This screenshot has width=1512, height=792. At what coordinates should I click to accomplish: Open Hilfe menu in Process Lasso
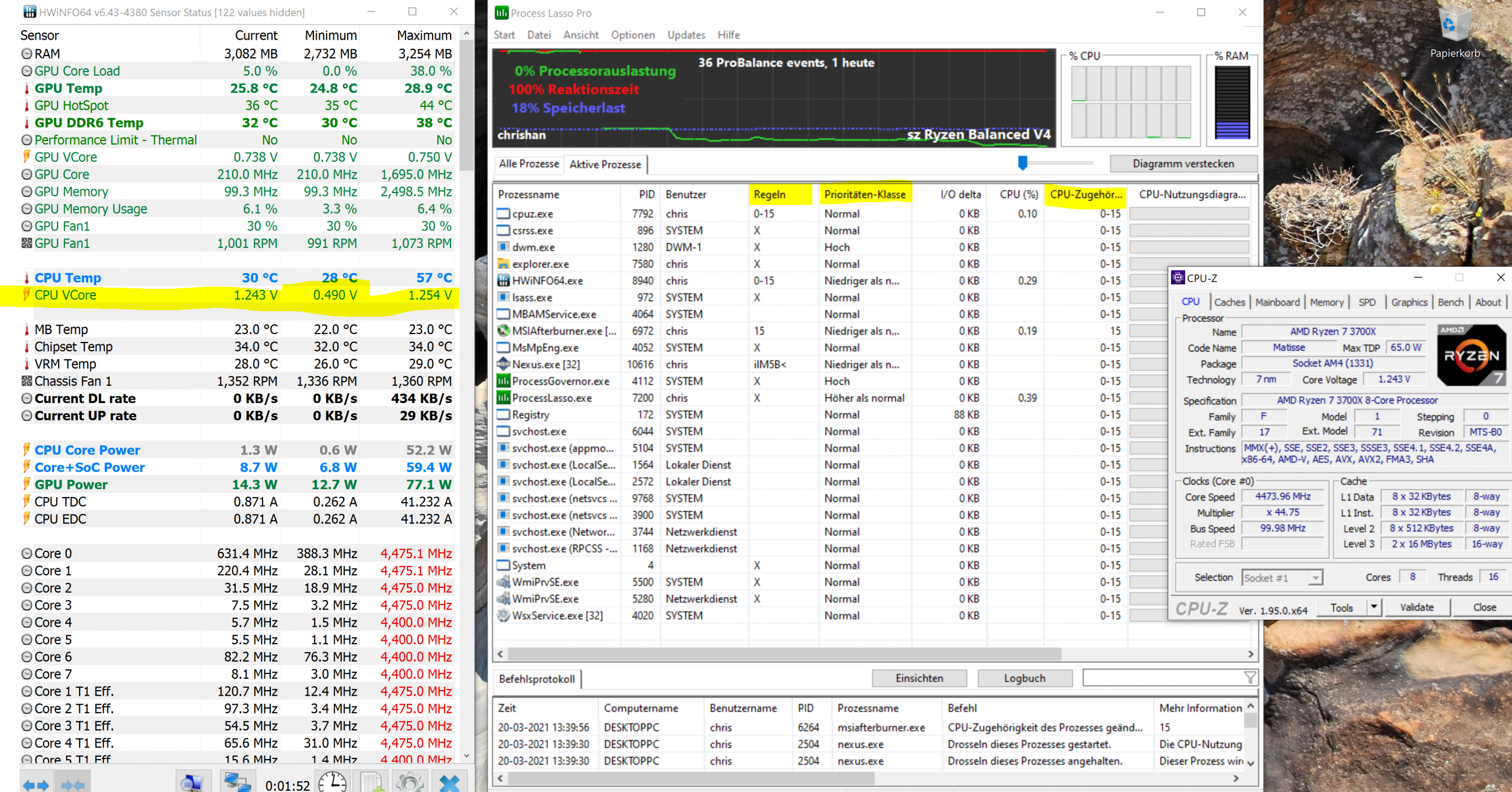point(728,35)
